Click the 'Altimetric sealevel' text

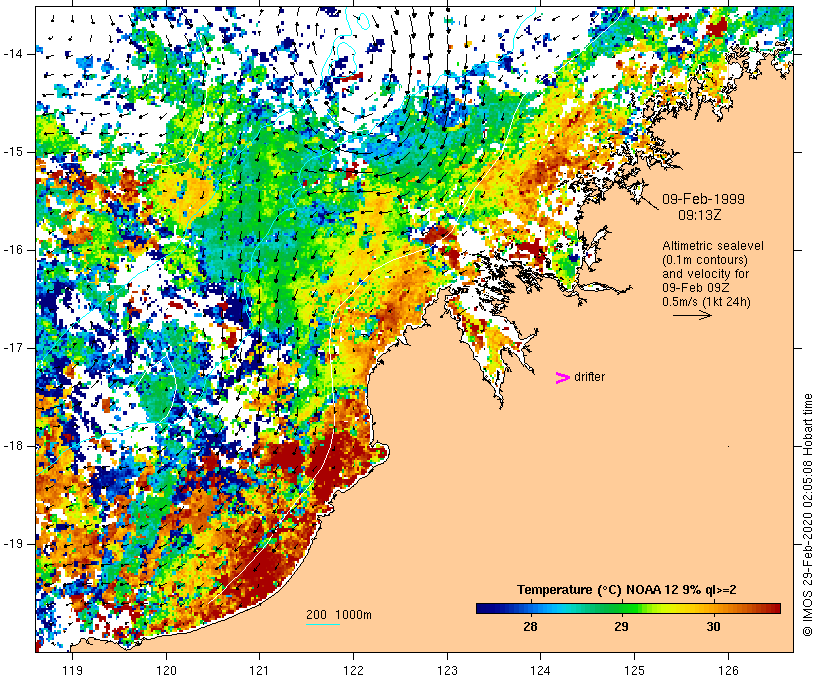pos(713,246)
